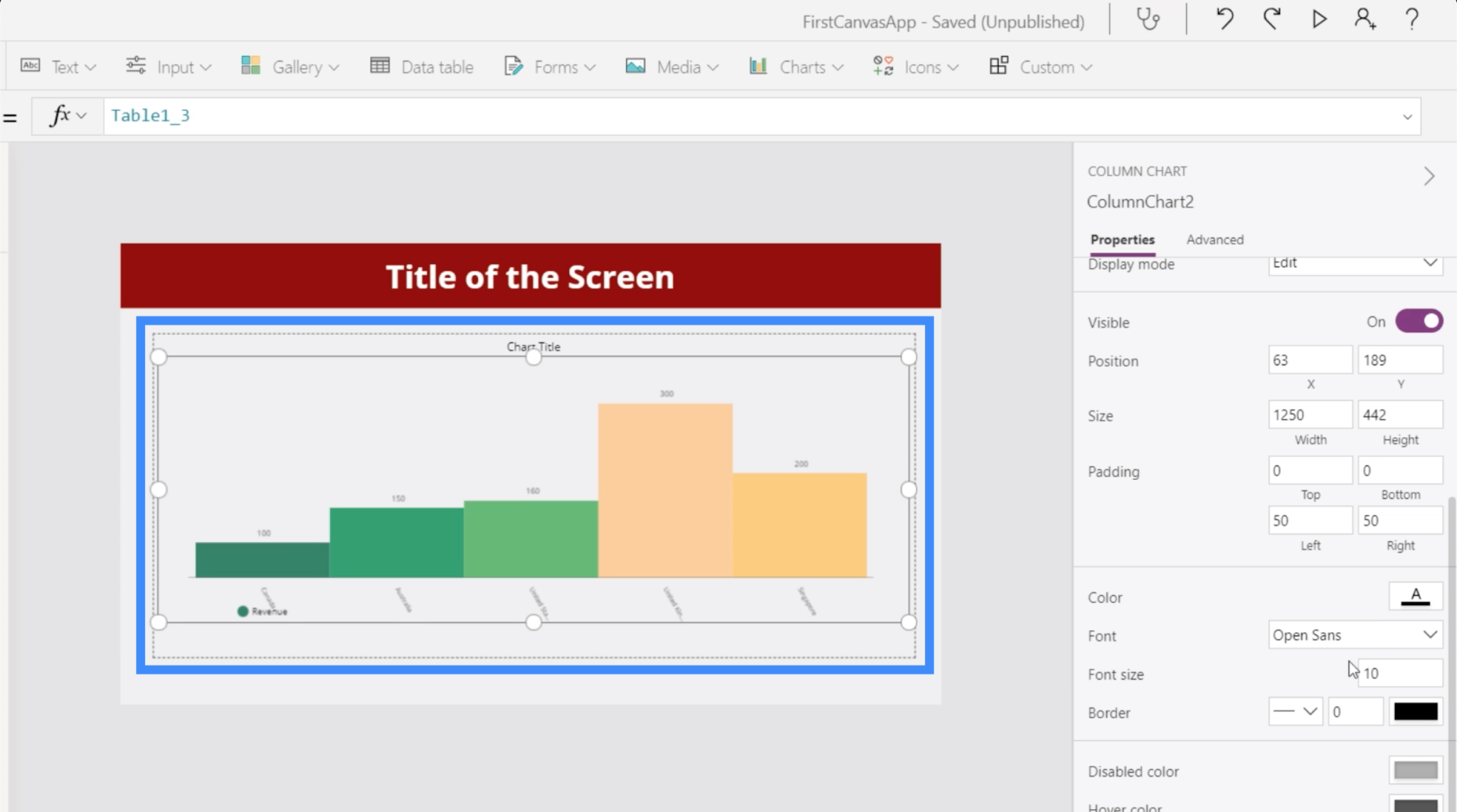1457x812 pixels.
Task: Open the Media menu
Action: pyautogui.click(x=672, y=67)
